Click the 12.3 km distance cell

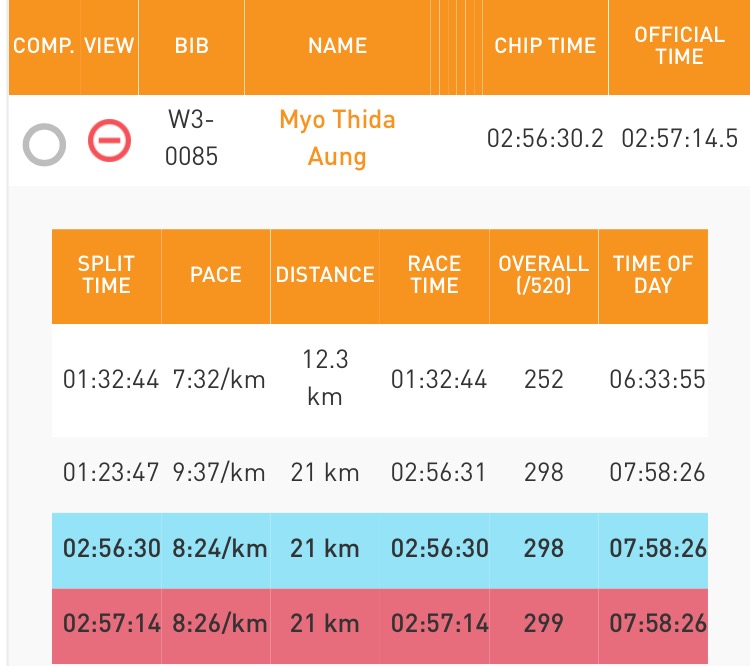click(x=325, y=378)
